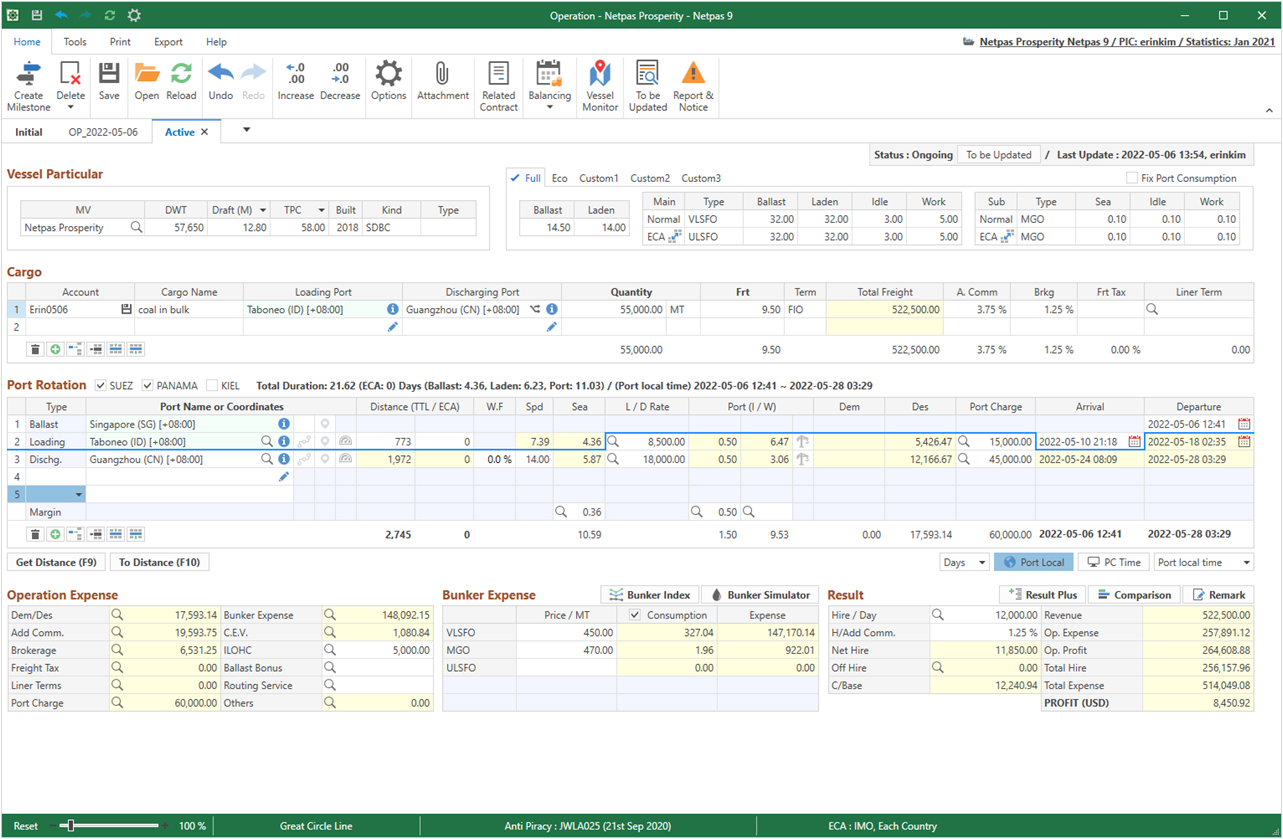The image size is (1283, 839).
Task: Open the Options gear
Action: pyautogui.click(x=388, y=74)
